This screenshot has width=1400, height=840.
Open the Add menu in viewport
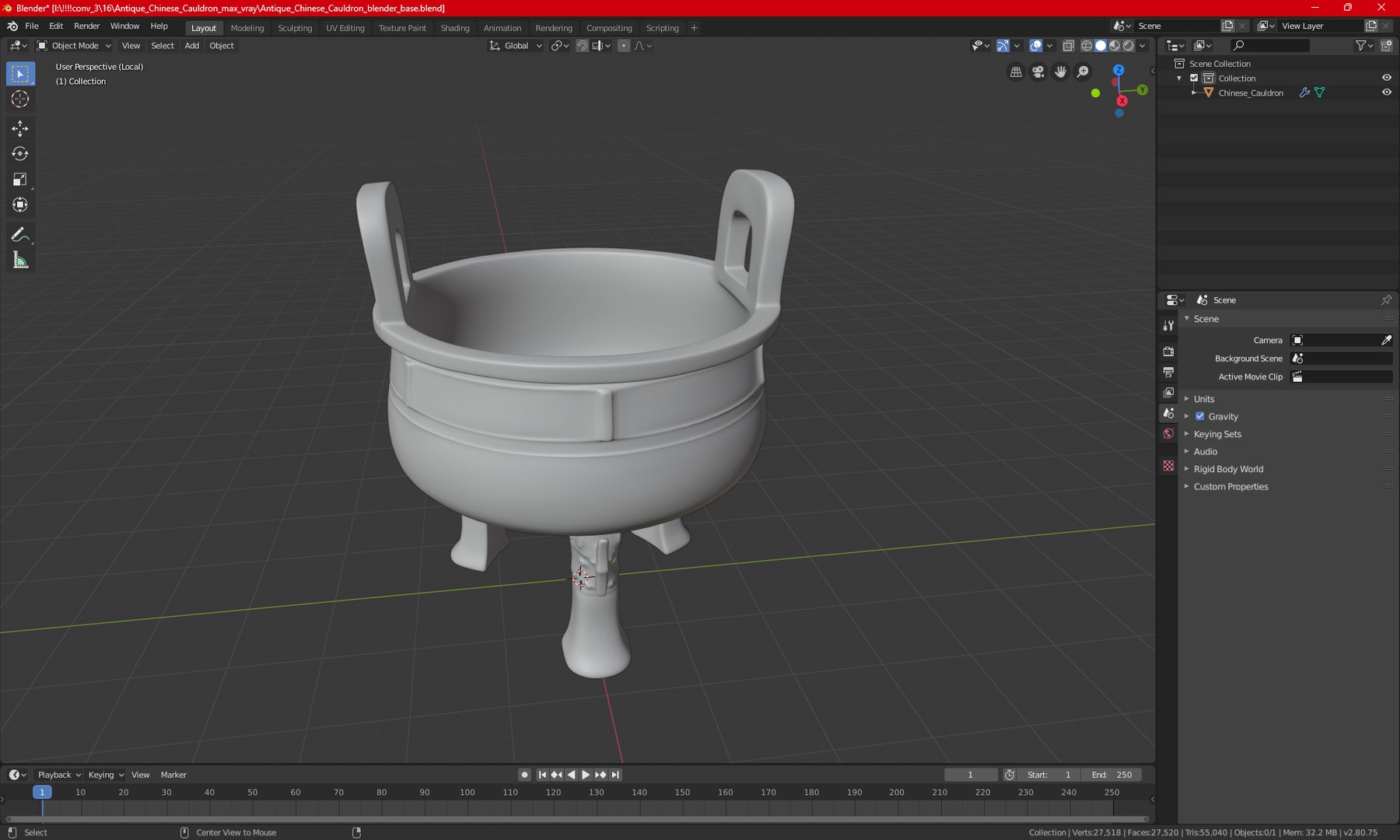pos(192,46)
